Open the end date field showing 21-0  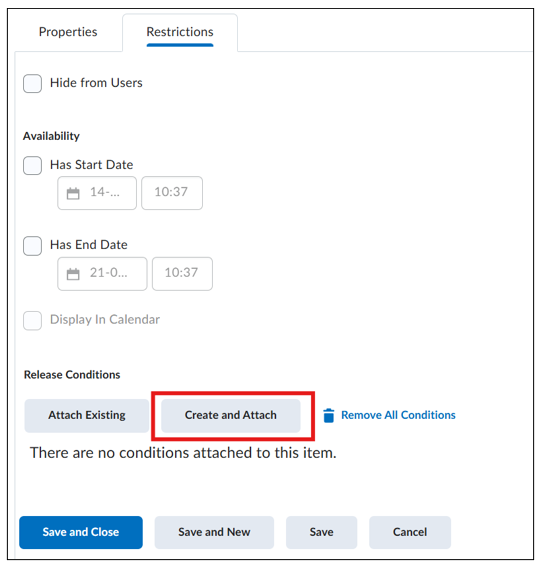point(102,274)
